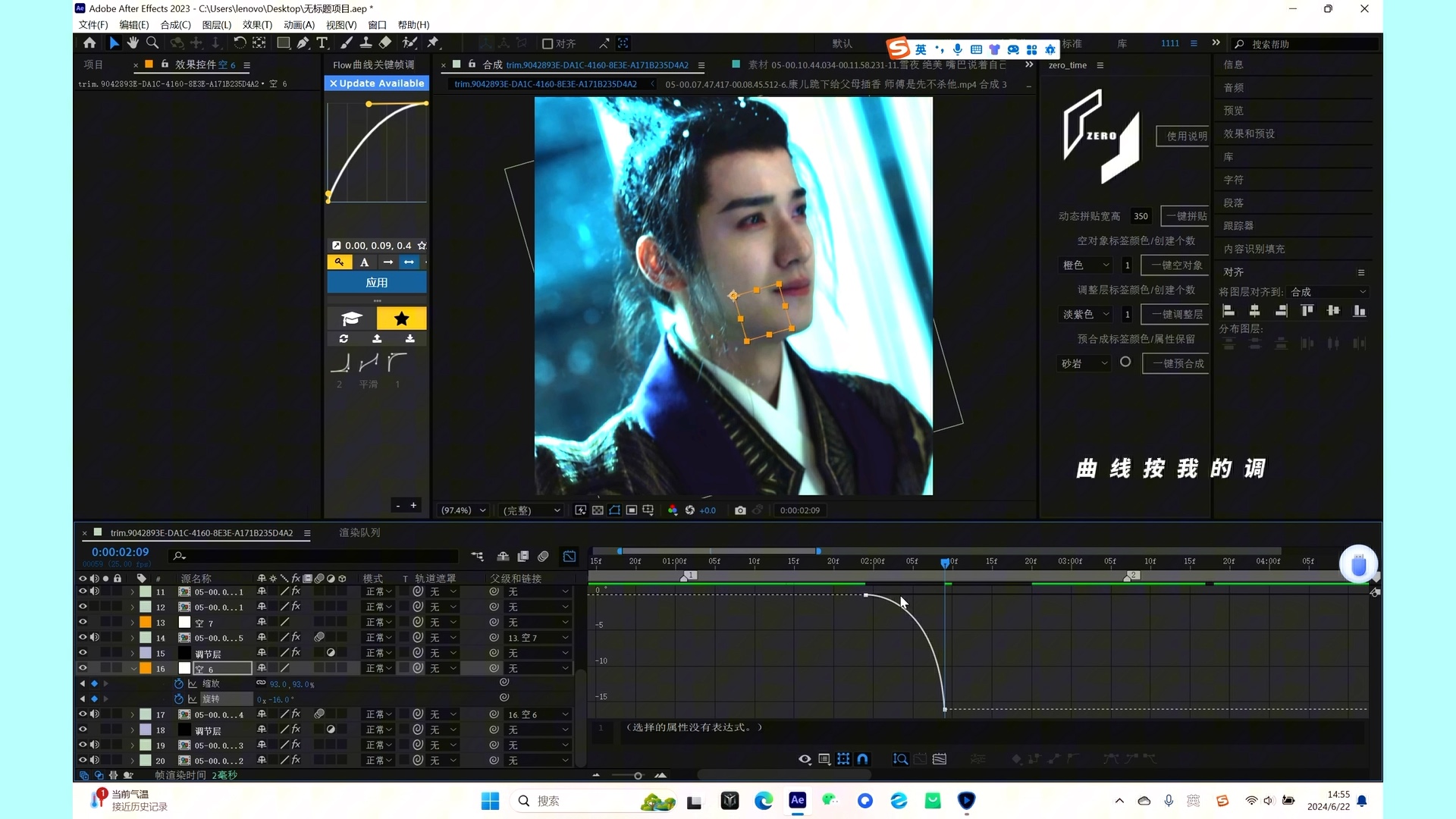Open the 文件(F) menu
Image resolution: width=1456 pixels, height=819 pixels.
click(93, 25)
